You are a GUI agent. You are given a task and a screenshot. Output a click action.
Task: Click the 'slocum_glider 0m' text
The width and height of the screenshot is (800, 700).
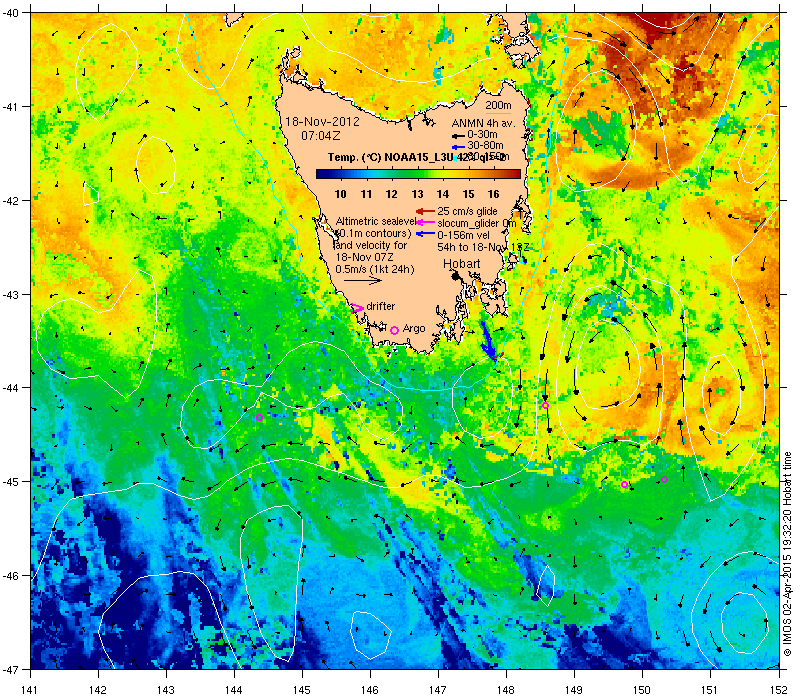pyautogui.click(x=477, y=223)
